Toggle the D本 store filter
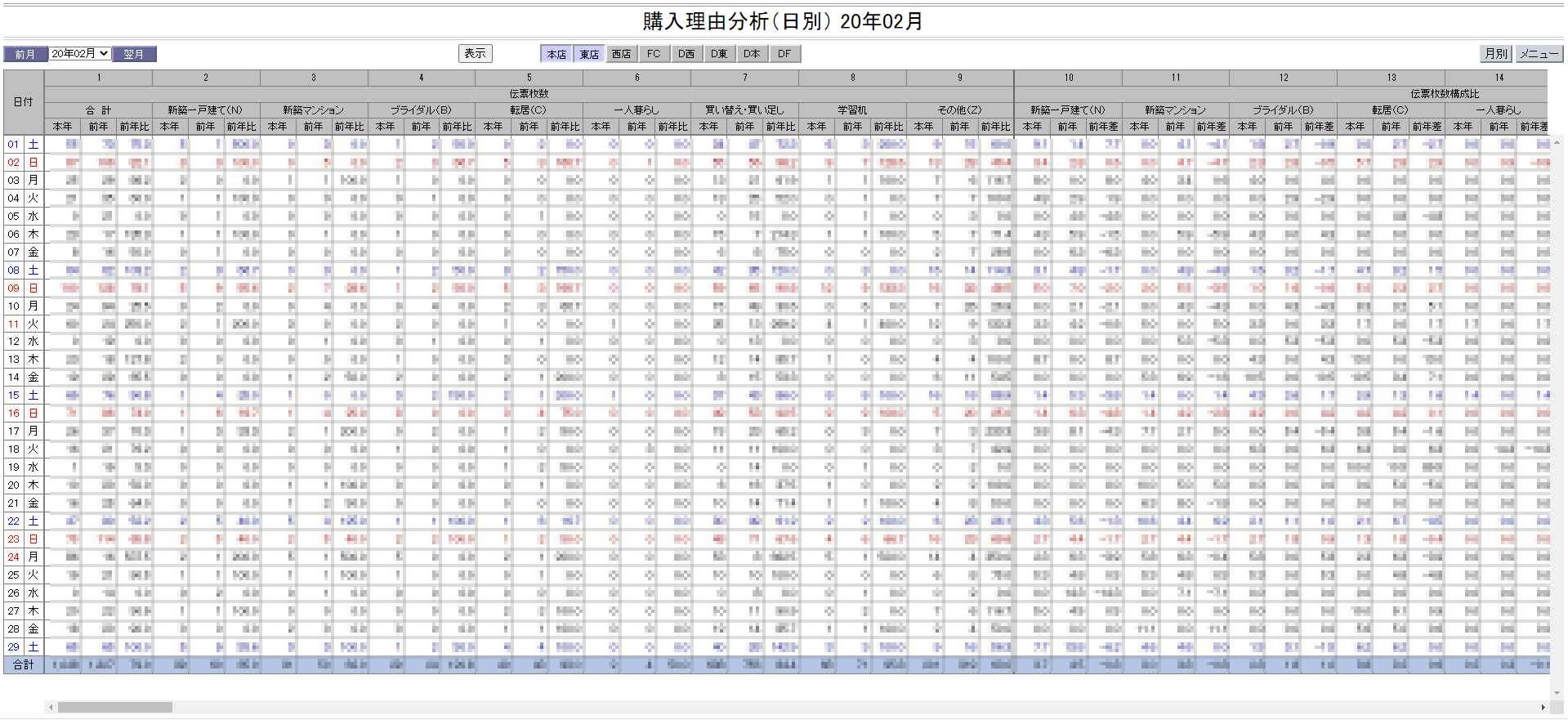1568x720 pixels. click(x=752, y=54)
